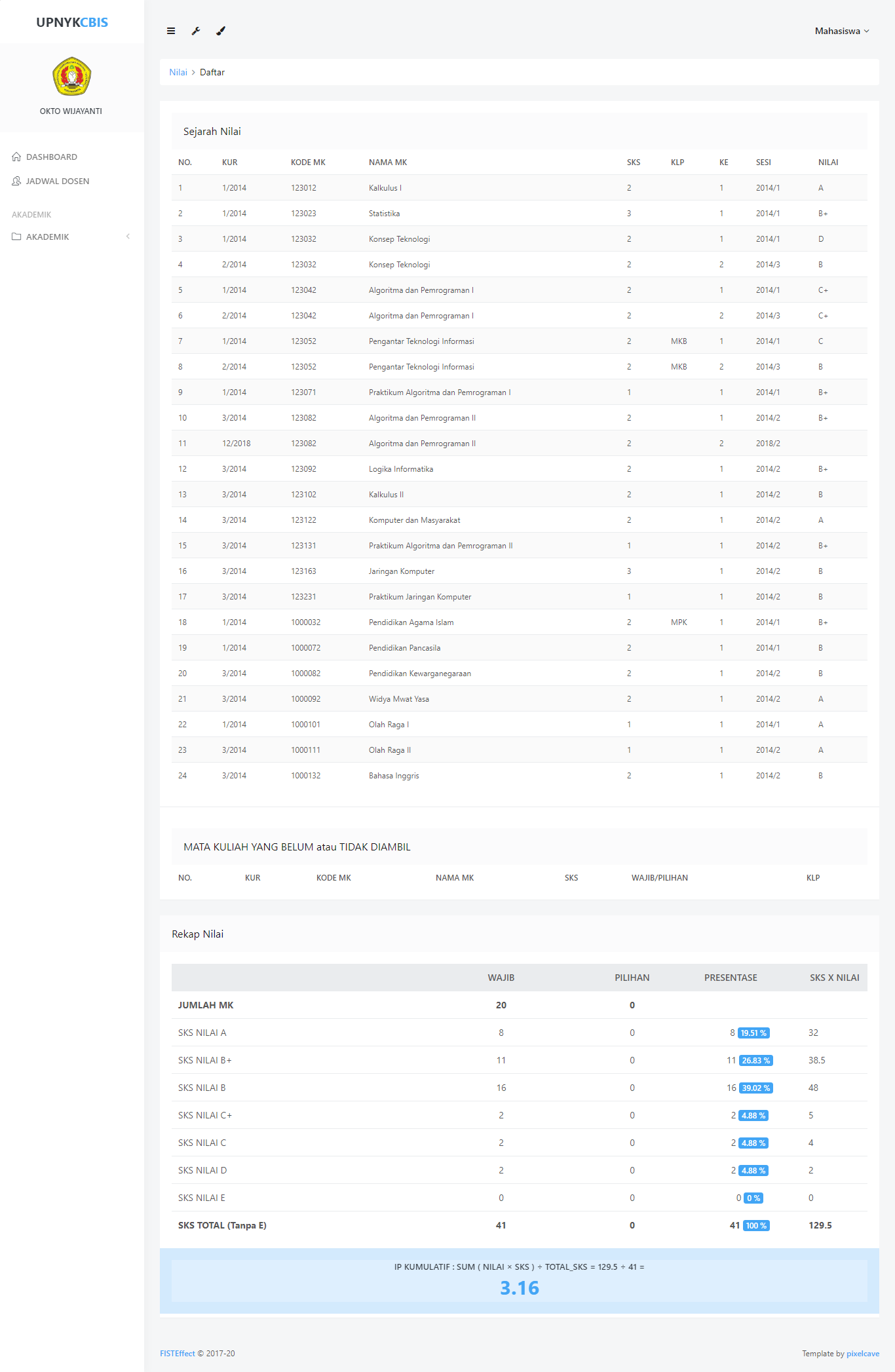Viewport: 895px width, 1372px height.
Task: Expand the Akademik sidebar chevron
Action: pyautogui.click(x=128, y=237)
